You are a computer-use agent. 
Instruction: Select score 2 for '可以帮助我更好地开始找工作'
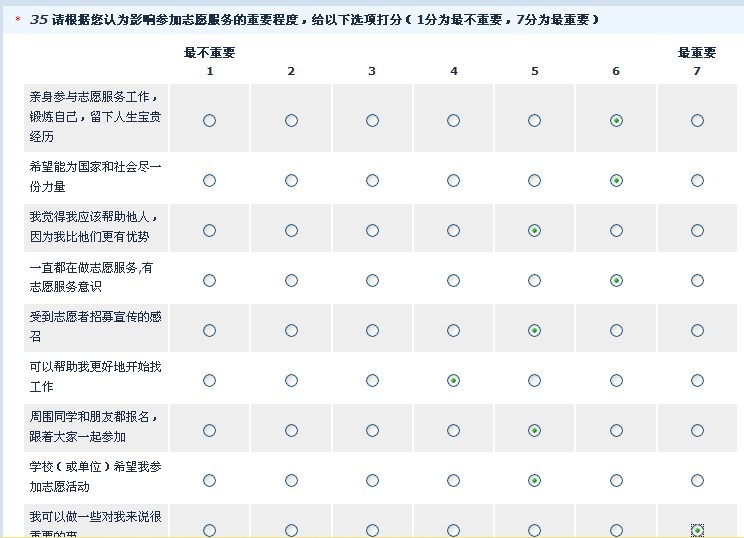(x=291, y=380)
